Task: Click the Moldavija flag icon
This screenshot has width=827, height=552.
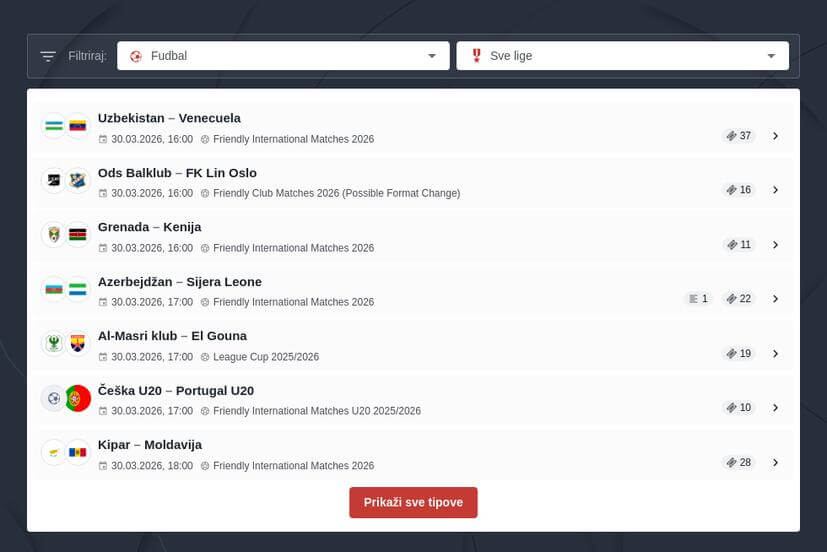Action: click(77, 453)
